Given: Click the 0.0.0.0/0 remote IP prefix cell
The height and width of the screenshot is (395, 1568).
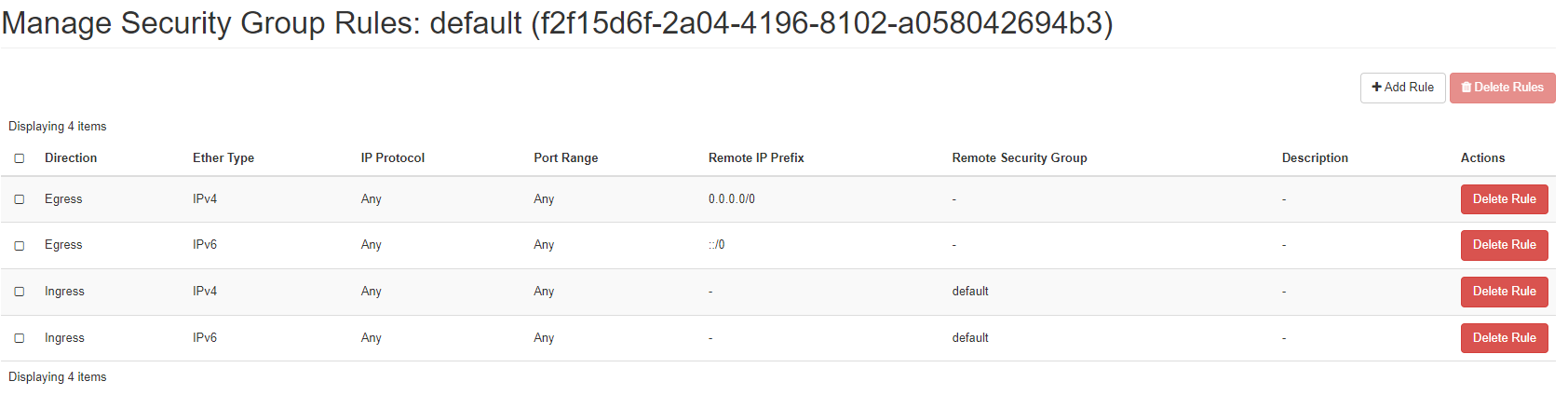Looking at the screenshot, I should coord(732,199).
